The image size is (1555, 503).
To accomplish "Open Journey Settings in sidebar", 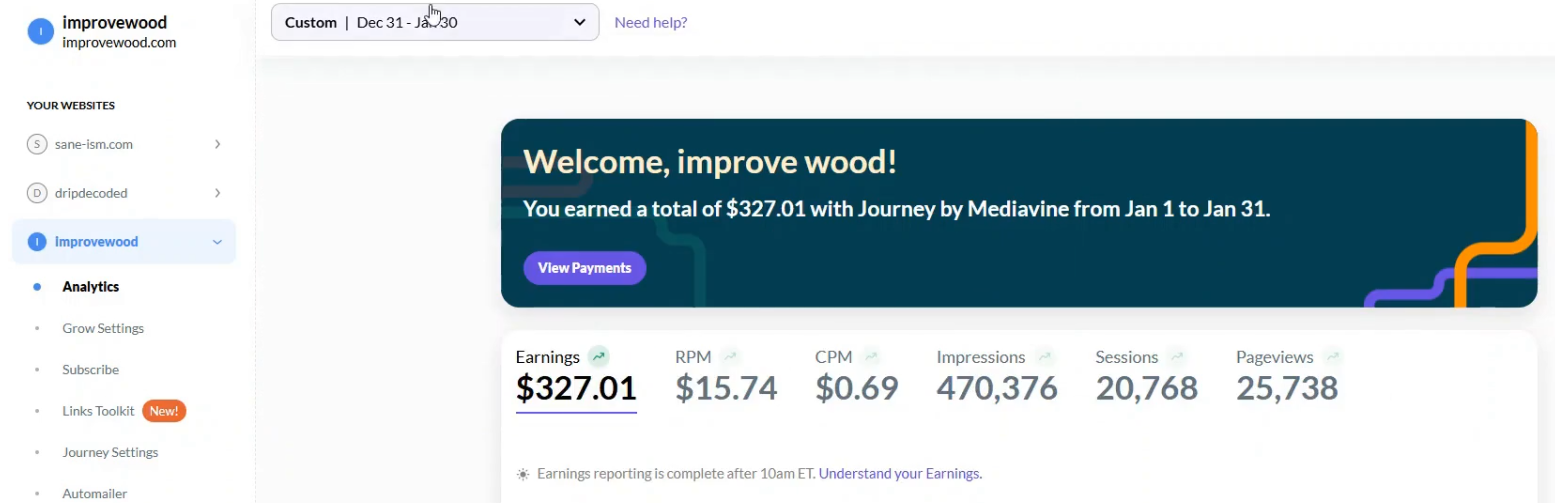I will pos(110,452).
